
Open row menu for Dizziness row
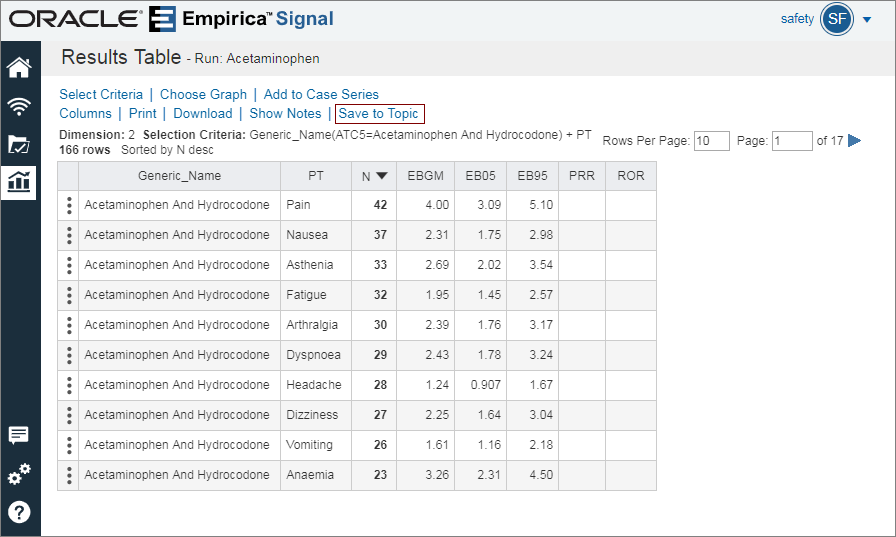click(x=69, y=415)
